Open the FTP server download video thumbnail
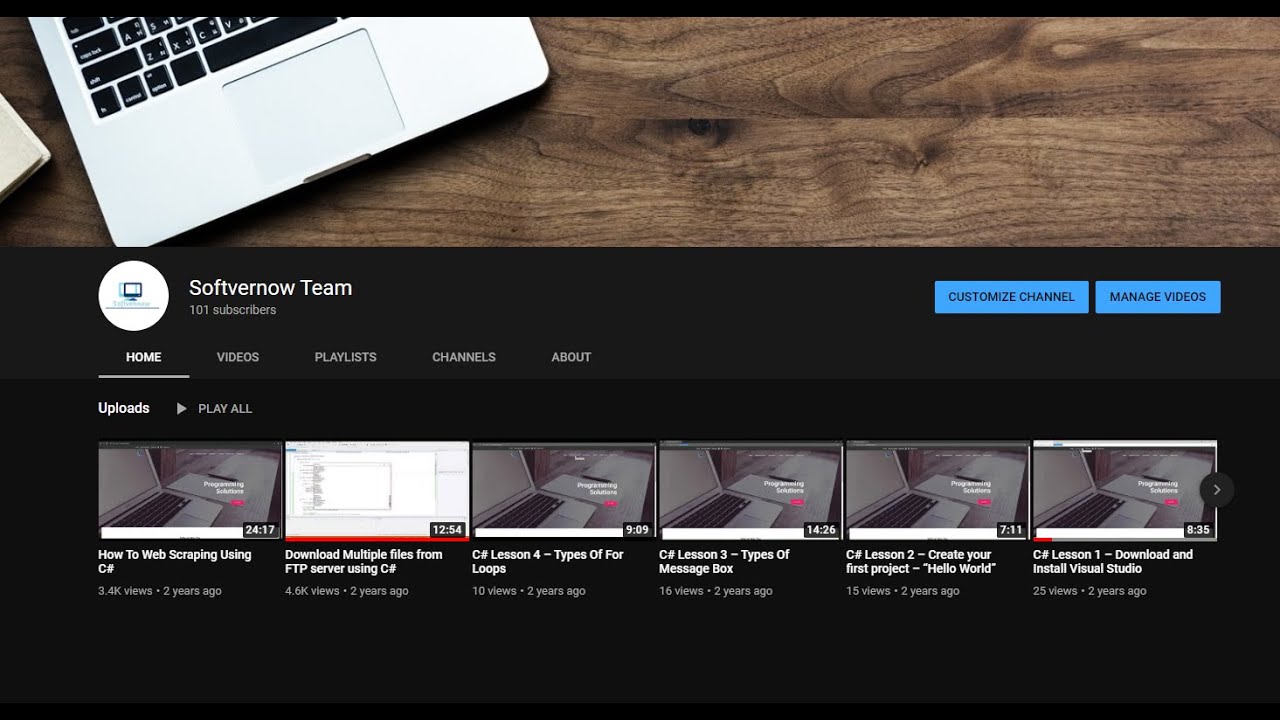 pos(377,490)
